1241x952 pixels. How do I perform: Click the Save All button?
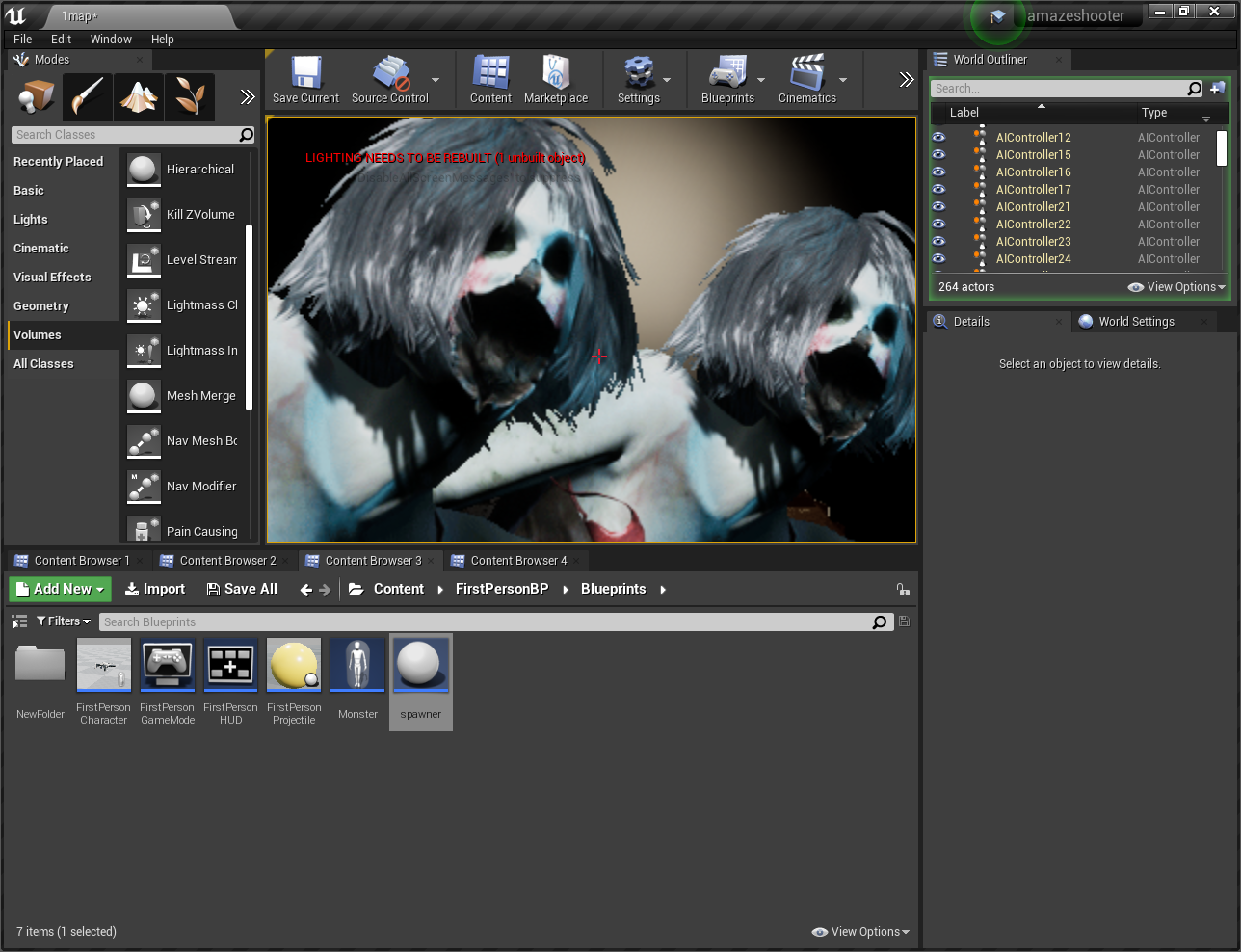242,590
